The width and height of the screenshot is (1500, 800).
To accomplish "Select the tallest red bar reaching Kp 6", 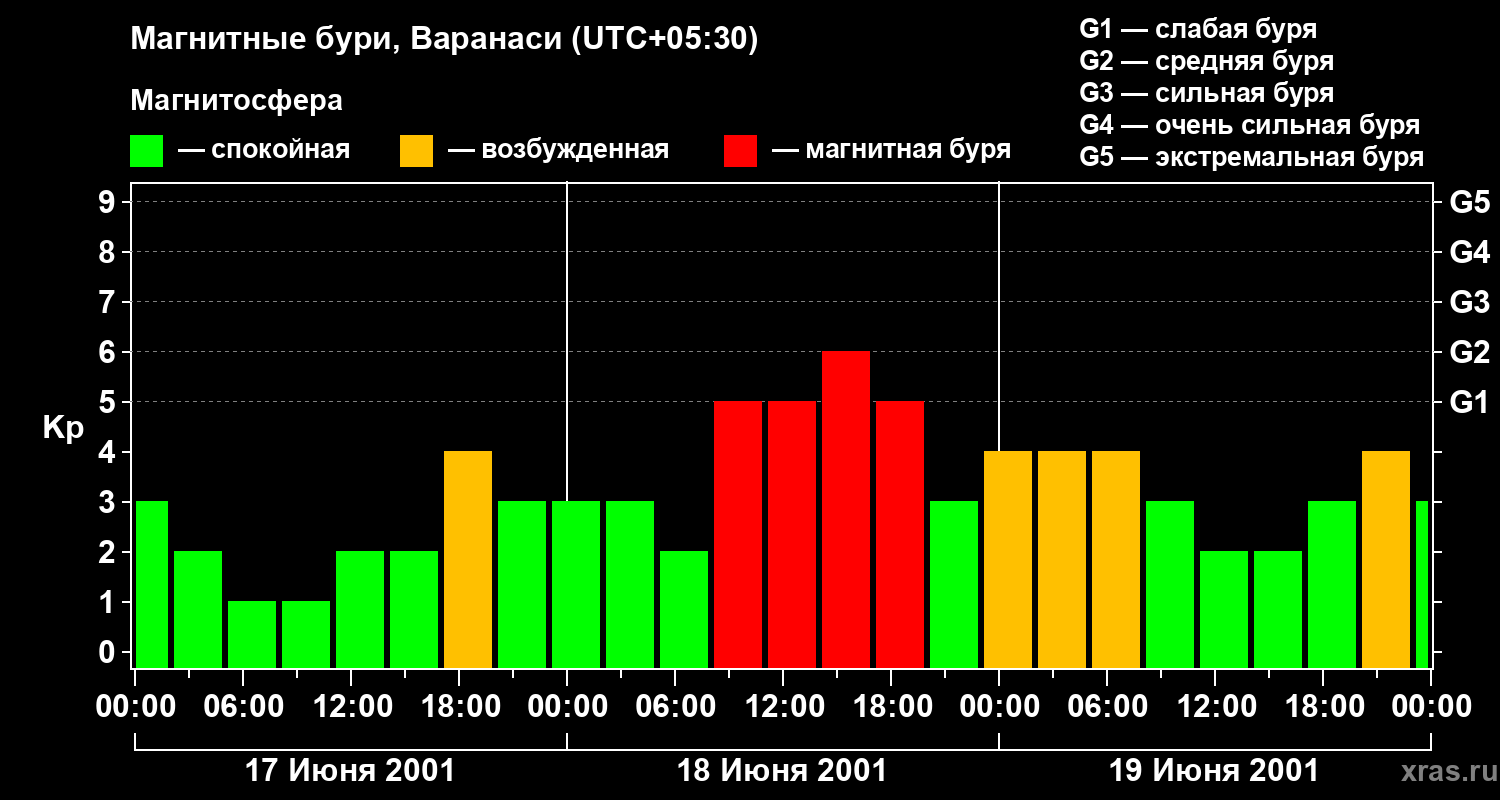I will tap(846, 510).
